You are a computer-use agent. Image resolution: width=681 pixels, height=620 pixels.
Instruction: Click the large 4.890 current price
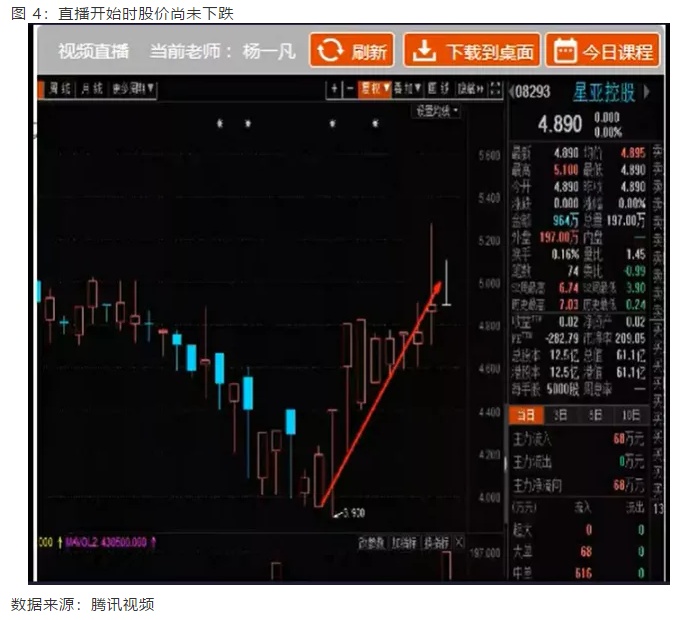560,124
